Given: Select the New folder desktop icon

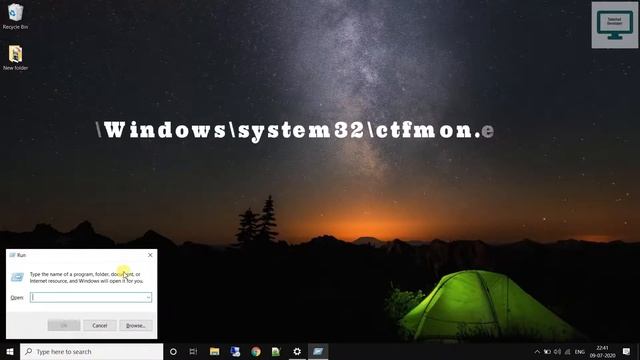Looking at the screenshot, I should coord(15,58).
